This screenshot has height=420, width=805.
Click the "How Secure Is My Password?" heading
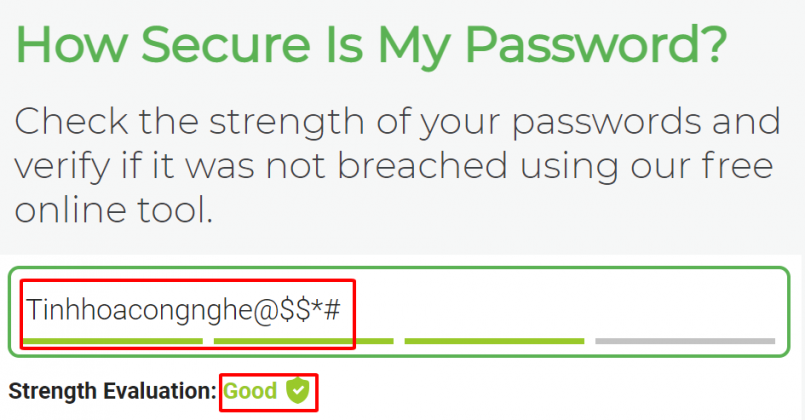pos(370,46)
